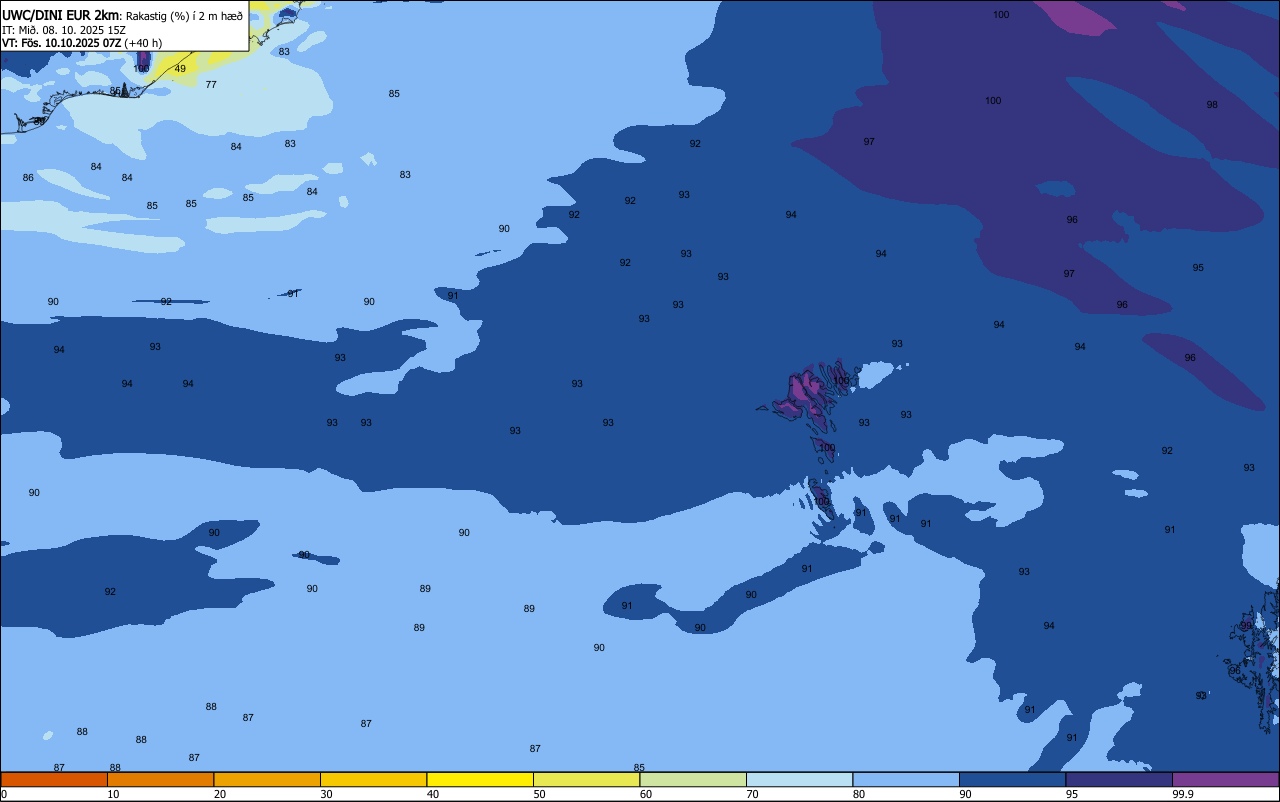The image size is (1280, 802).
Task: Click the '(+40 h)' forecast offset text
Action: click(x=143, y=43)
